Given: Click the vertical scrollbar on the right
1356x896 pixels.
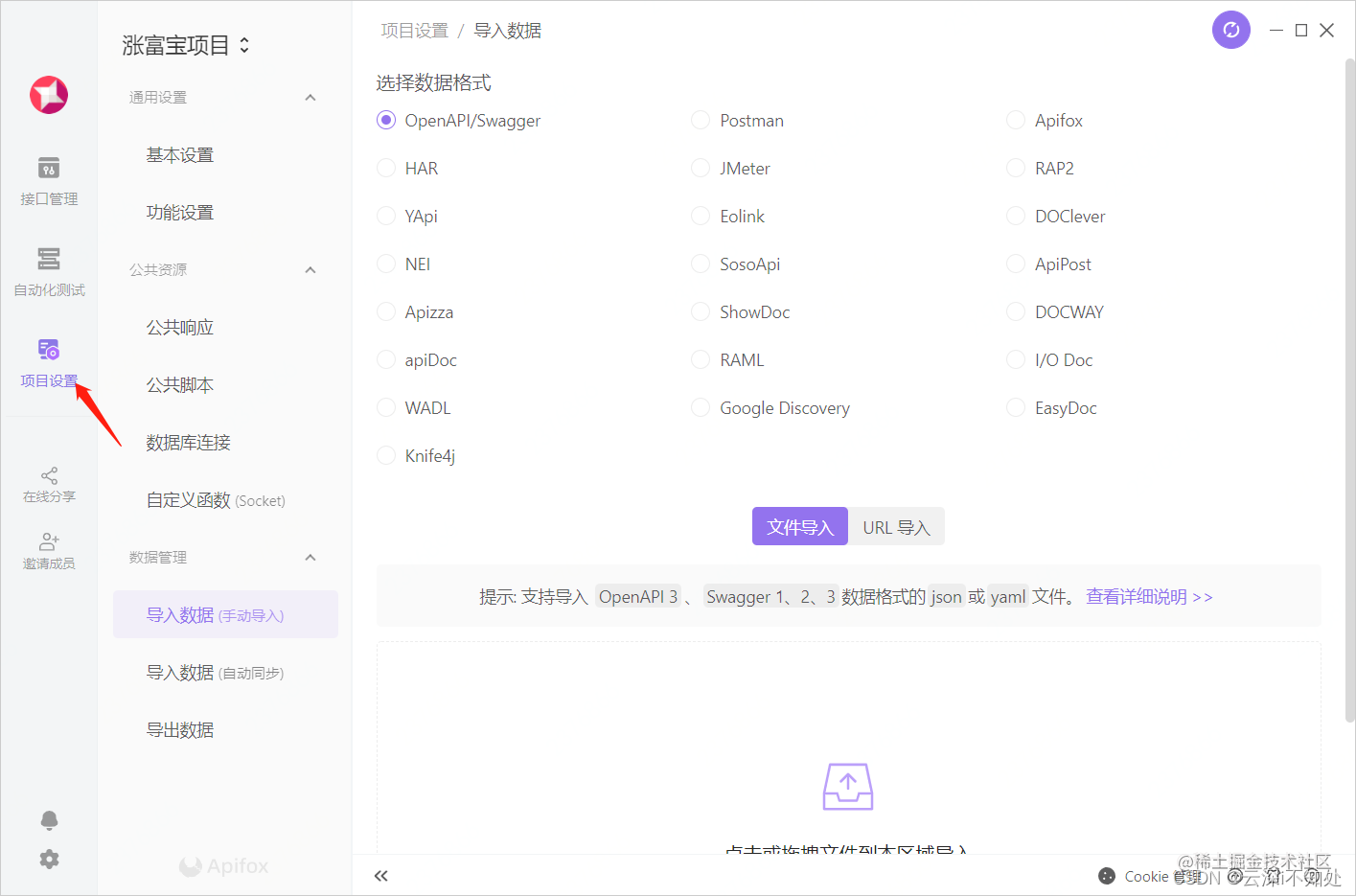Looking at the screenshot, I should [x=1349, y=383].
